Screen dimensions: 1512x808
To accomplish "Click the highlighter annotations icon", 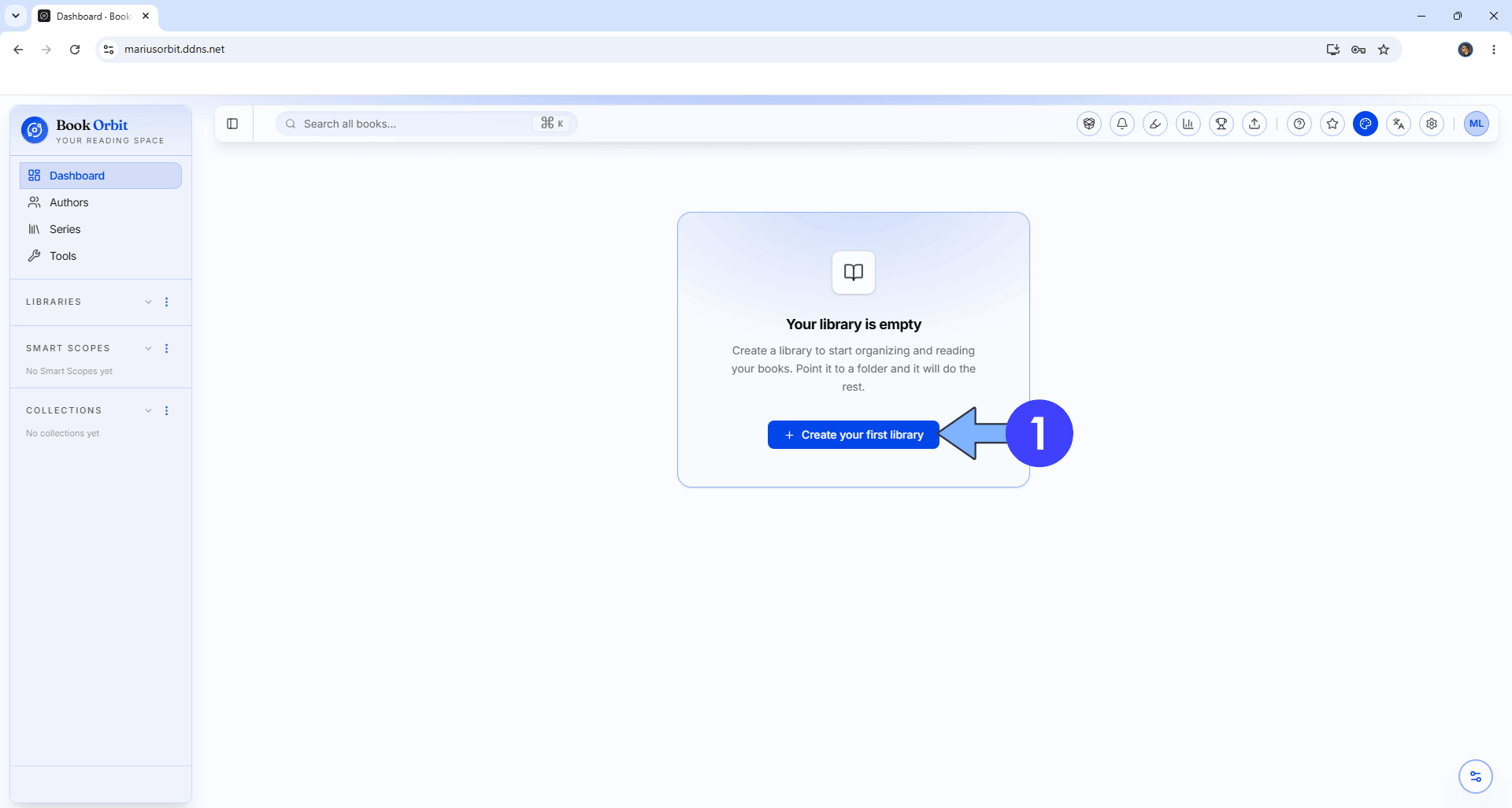I will [1155, 124].
